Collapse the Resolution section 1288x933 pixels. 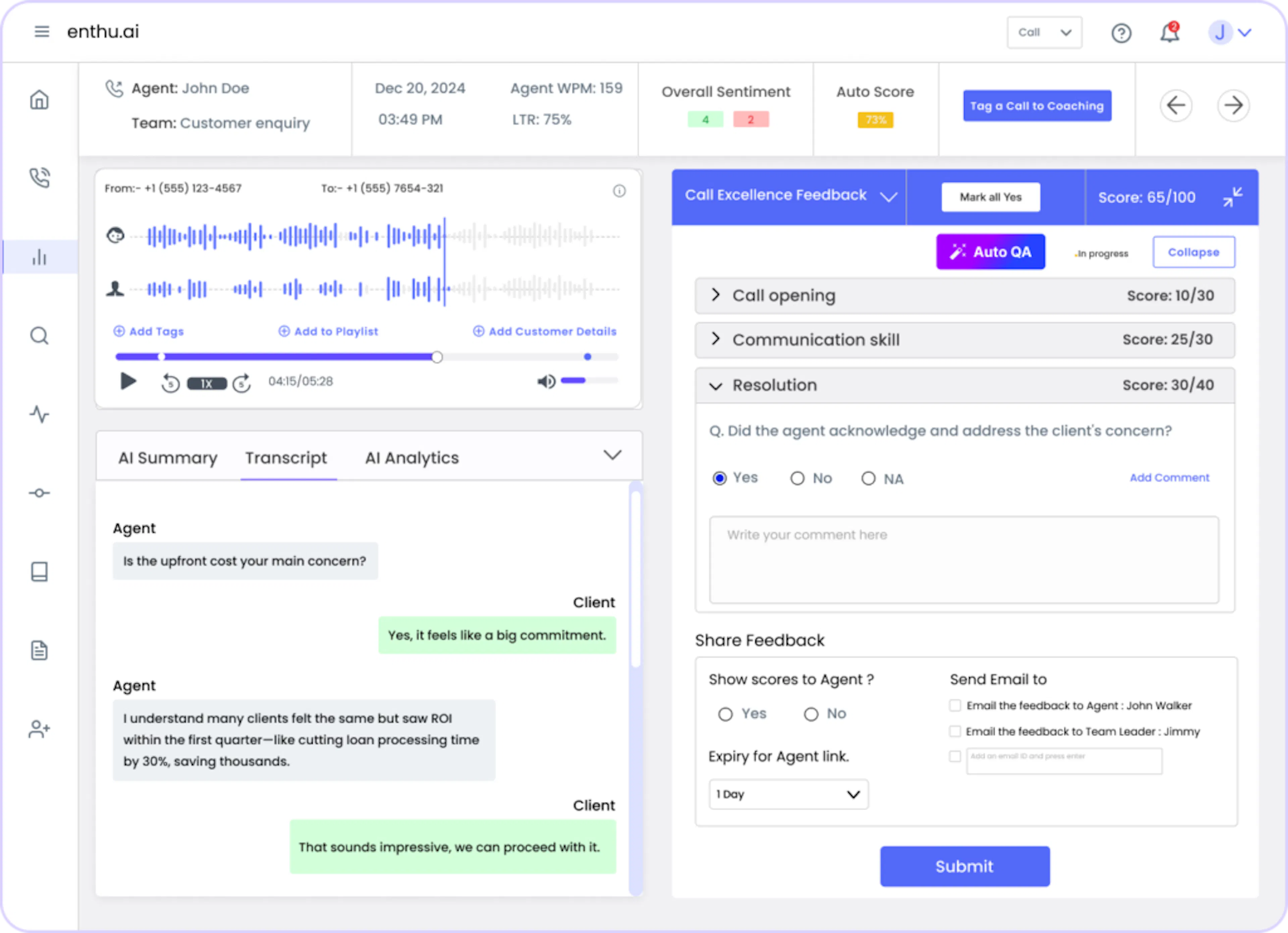click(964, 385)
